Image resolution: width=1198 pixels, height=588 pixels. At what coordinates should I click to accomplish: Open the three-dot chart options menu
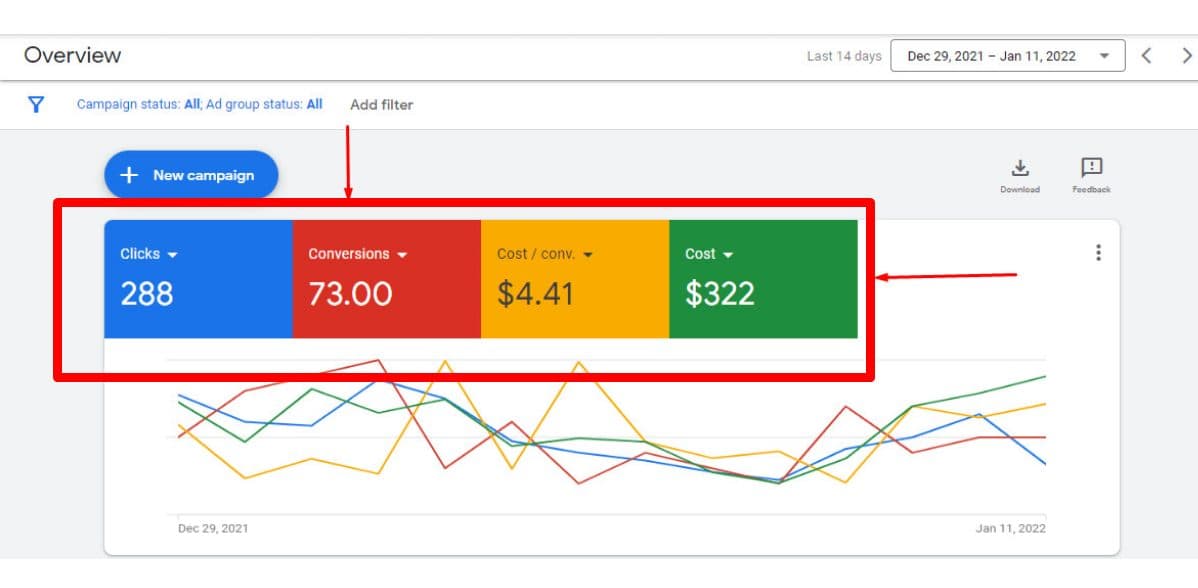pyautogui.click(x=1098, y=253)
